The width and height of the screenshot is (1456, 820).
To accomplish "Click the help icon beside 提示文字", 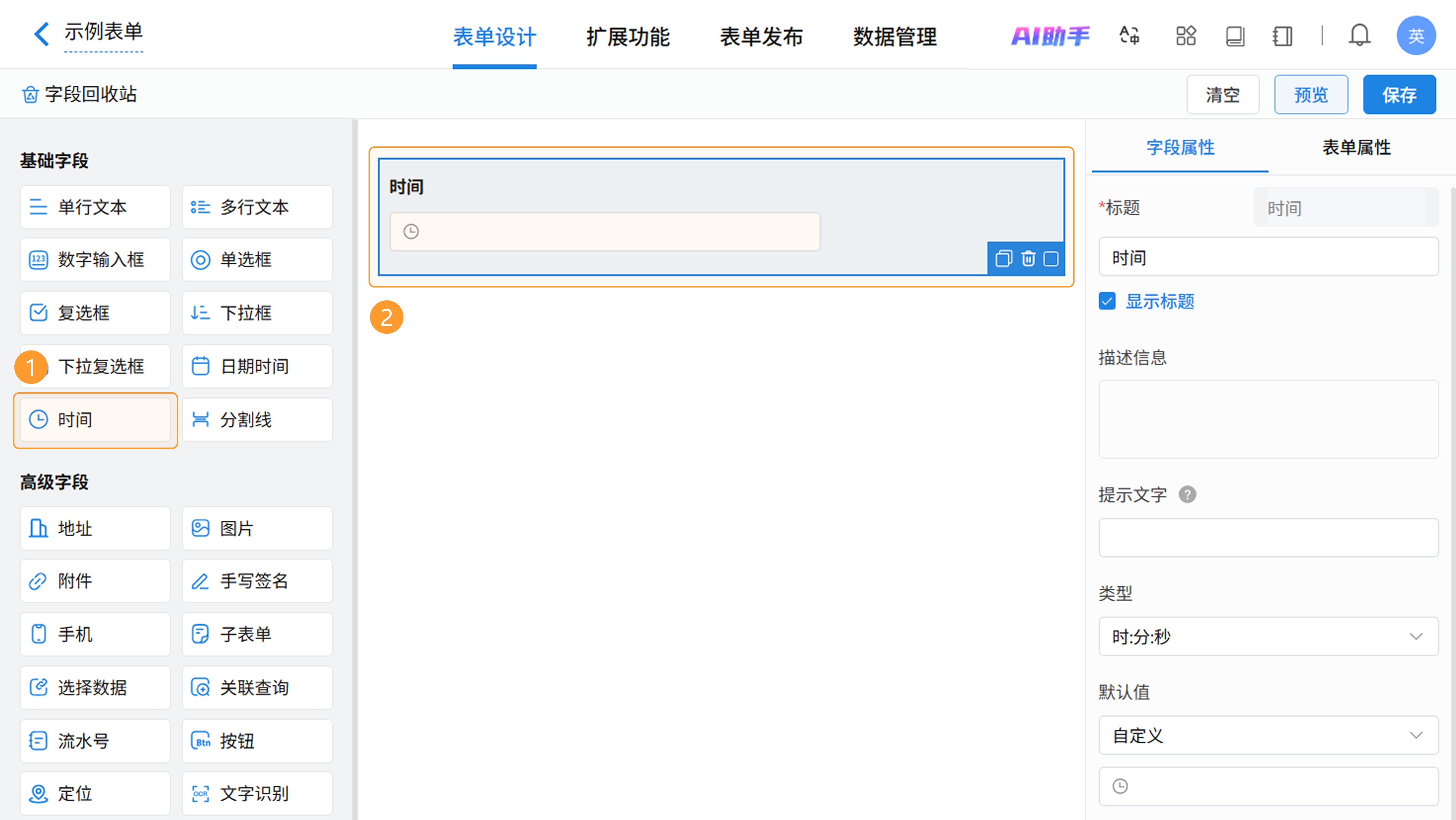I will point(1187,495).
